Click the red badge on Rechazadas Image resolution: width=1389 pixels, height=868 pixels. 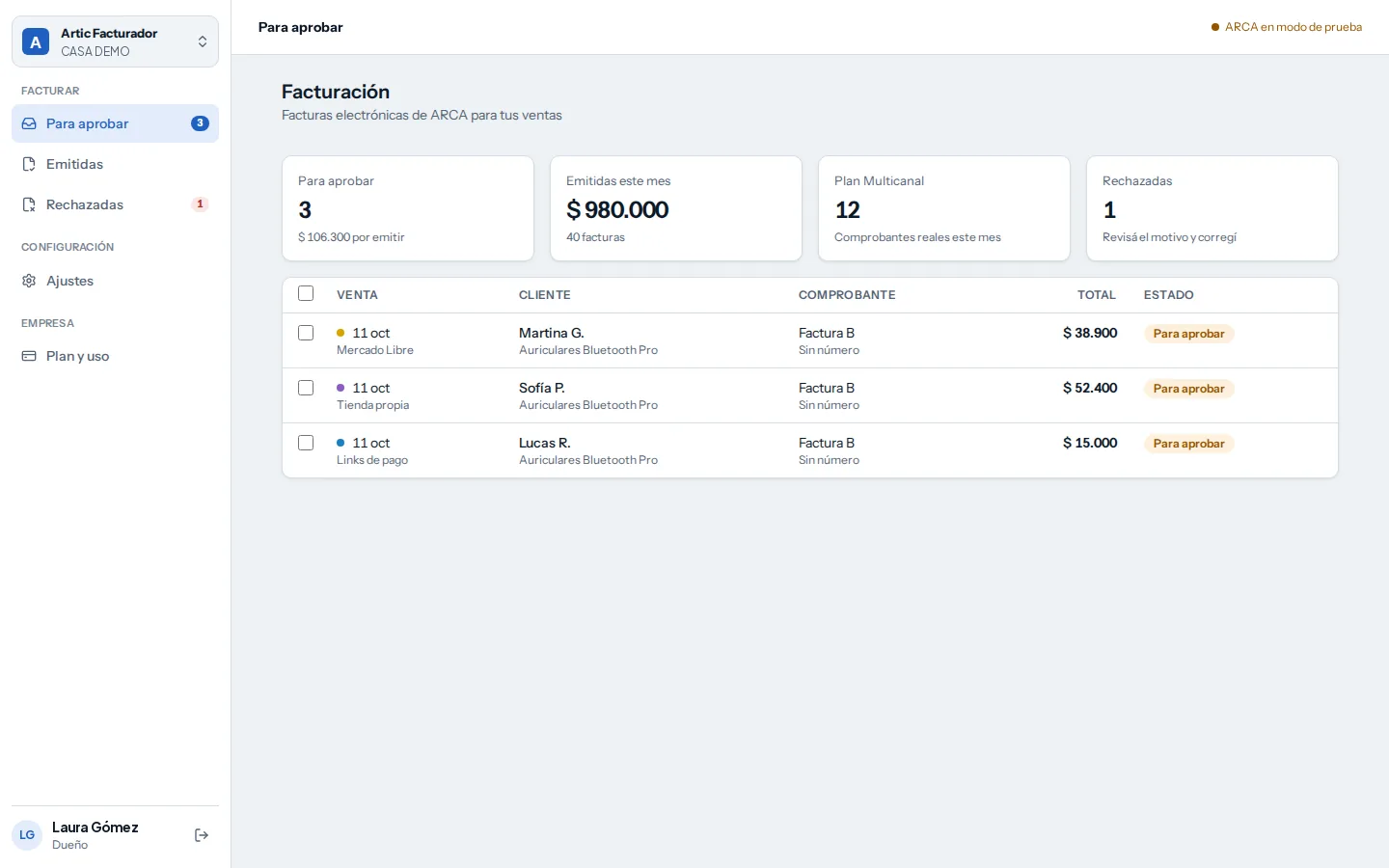click(x=200, y=204)
